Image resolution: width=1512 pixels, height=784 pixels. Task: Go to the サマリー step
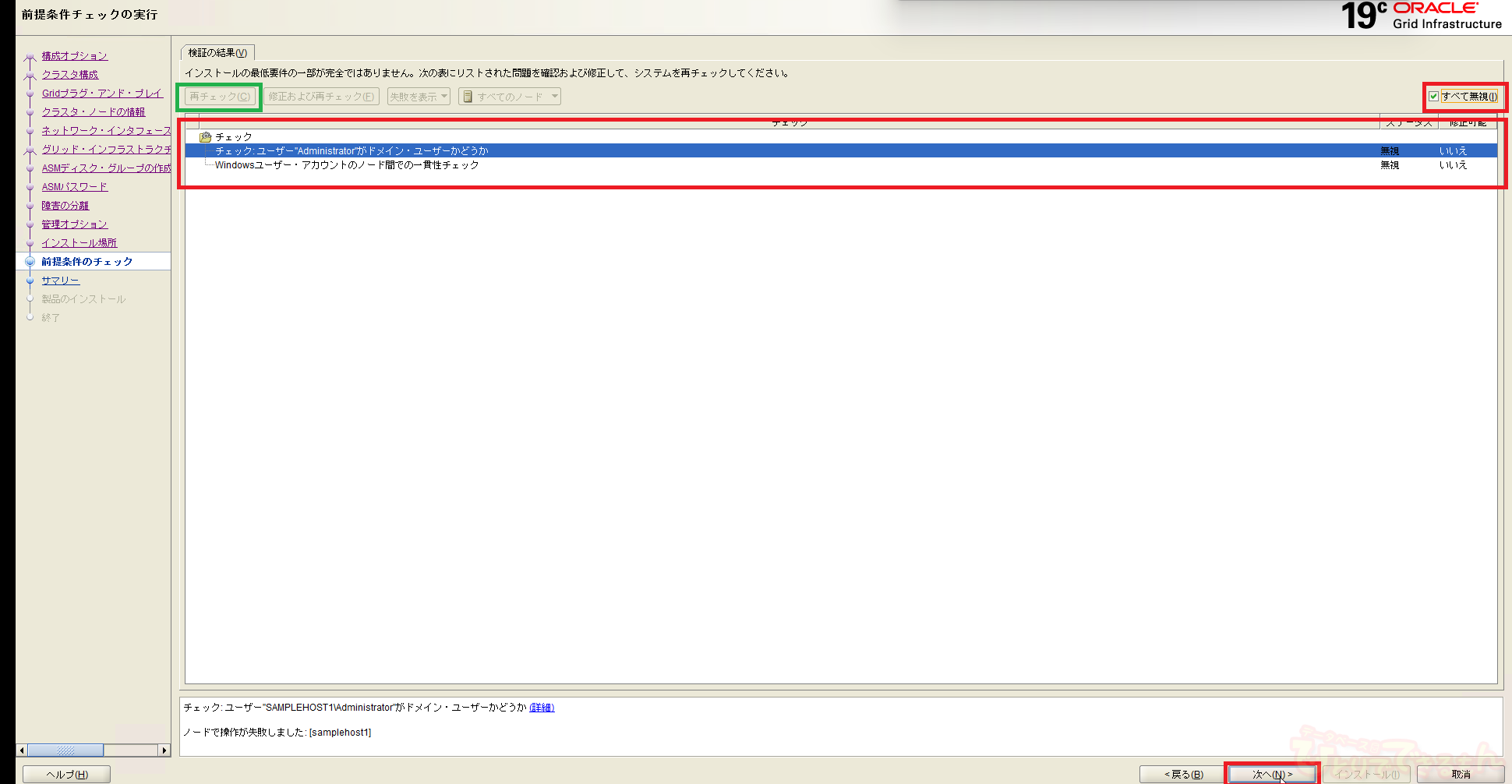coord(60,281)
